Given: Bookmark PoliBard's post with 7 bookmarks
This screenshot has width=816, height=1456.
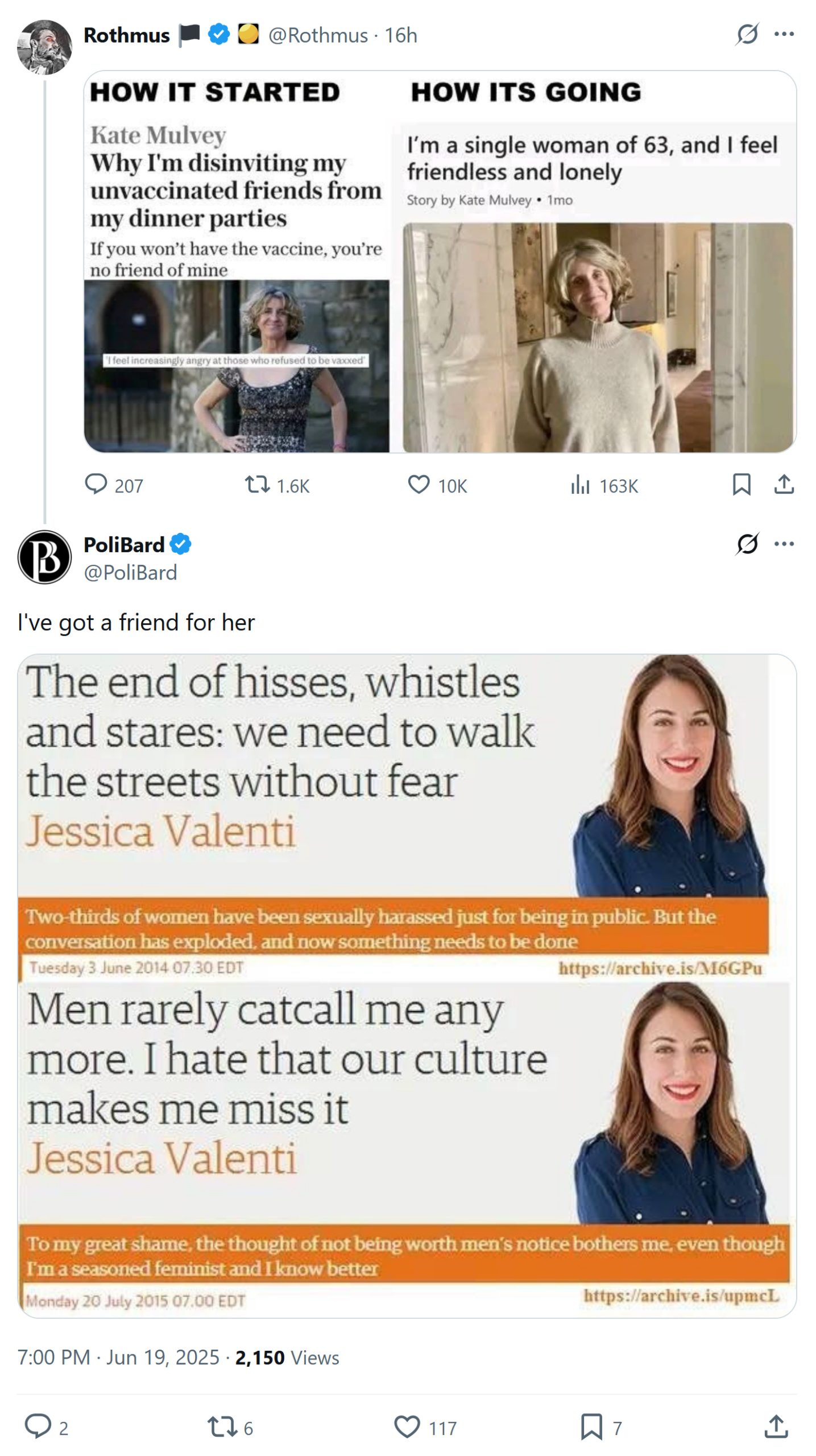Looking at the screenshot, I should click(x=591, y=1426).
